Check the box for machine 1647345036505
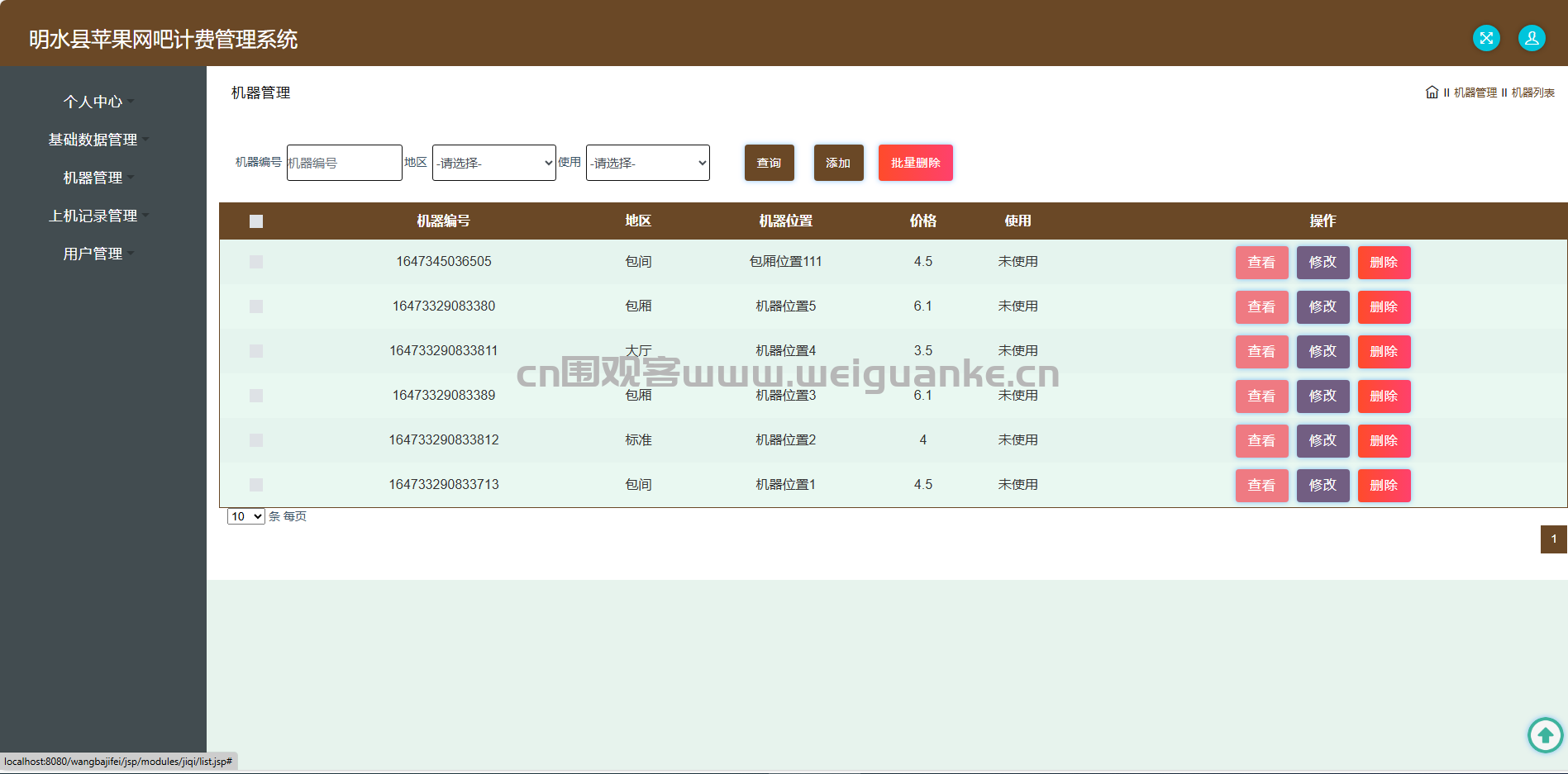 (x=256, y=262)
